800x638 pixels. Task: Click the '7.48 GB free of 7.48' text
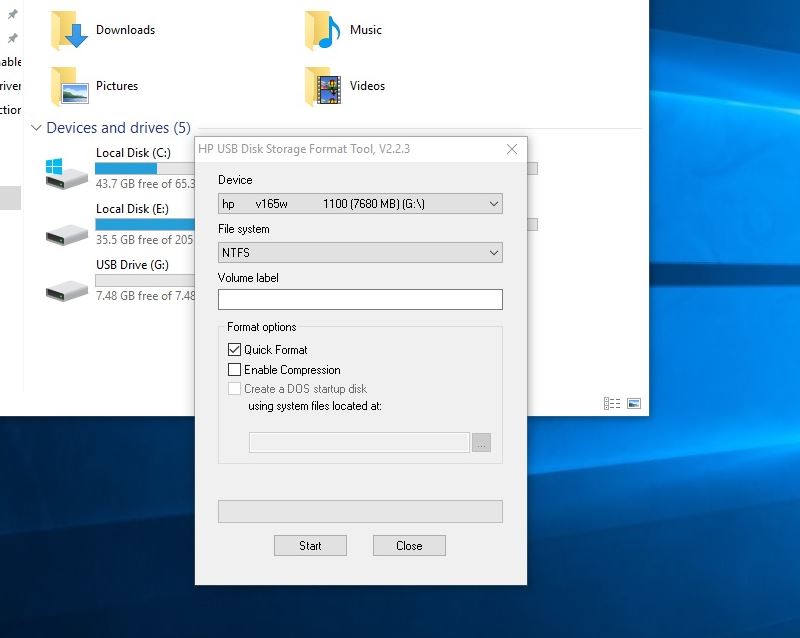[145, 296]
